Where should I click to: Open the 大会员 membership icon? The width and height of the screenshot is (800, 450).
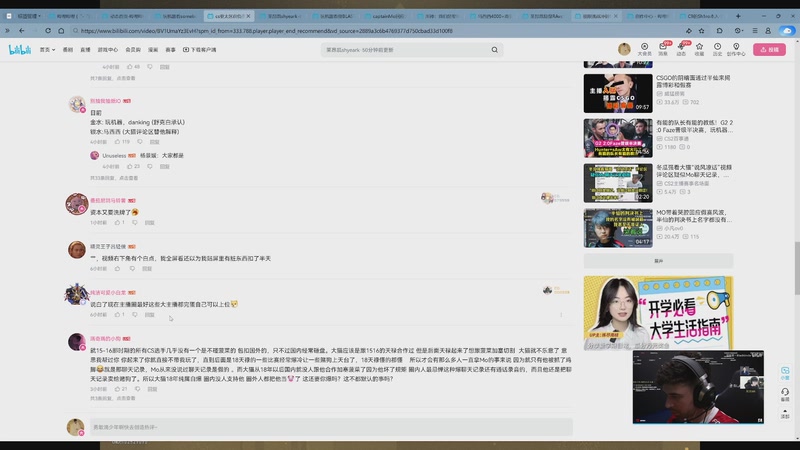pyautogui.click(x=644, y=49)
